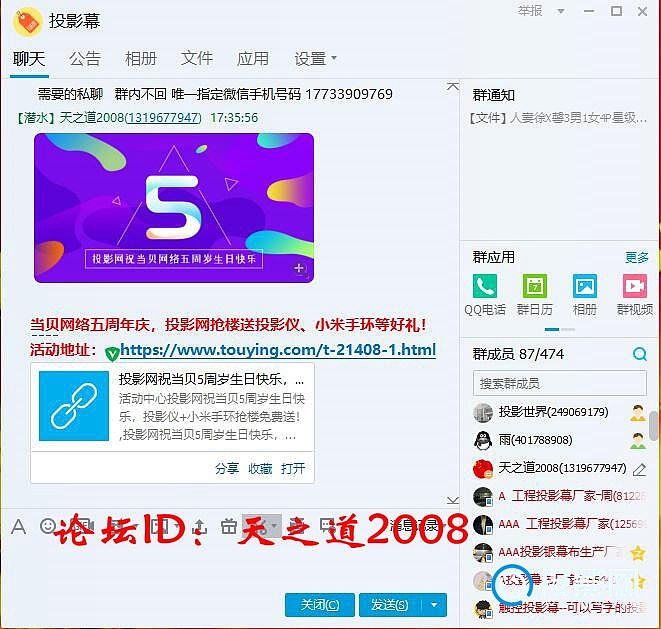
Task: Open the purple number 5 image
Action: pos(174,208)
